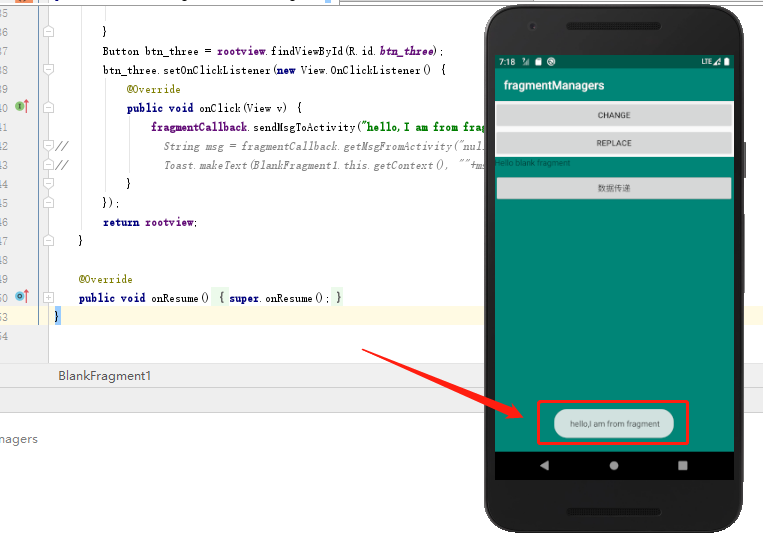This screenshot has width=763, height=544.
Task: Click the battery icon in emulator status bar
Action: click(727, 61)
